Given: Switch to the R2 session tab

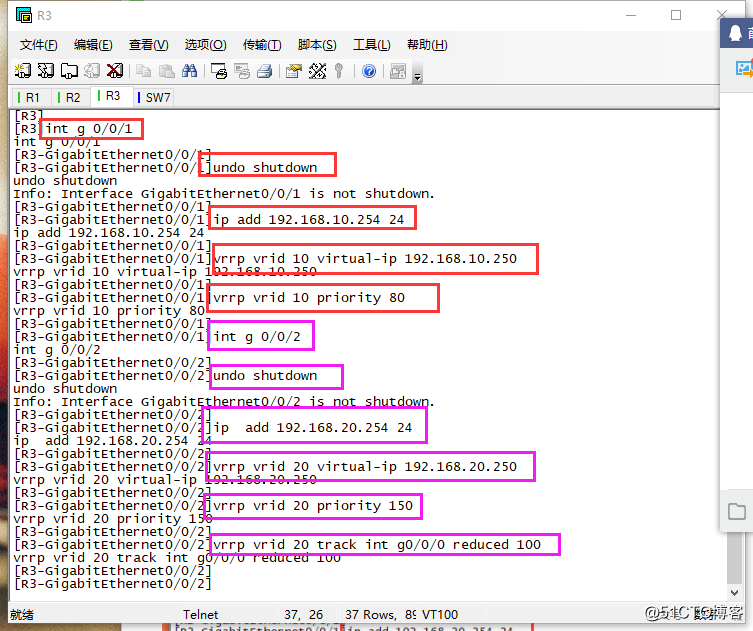Looking at the screenshot, I should pyautogui.click(x=72, y=97).
